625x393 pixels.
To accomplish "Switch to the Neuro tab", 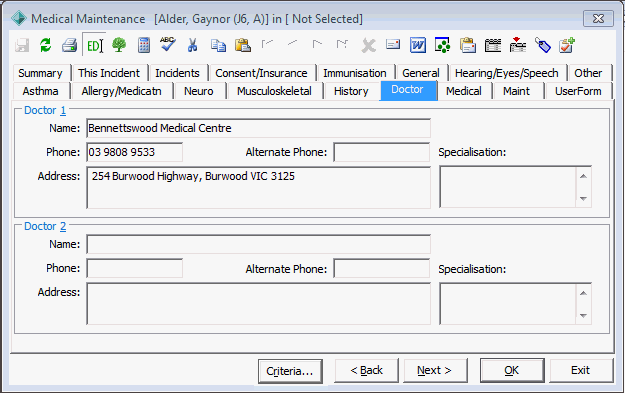I will pos(199,91).
